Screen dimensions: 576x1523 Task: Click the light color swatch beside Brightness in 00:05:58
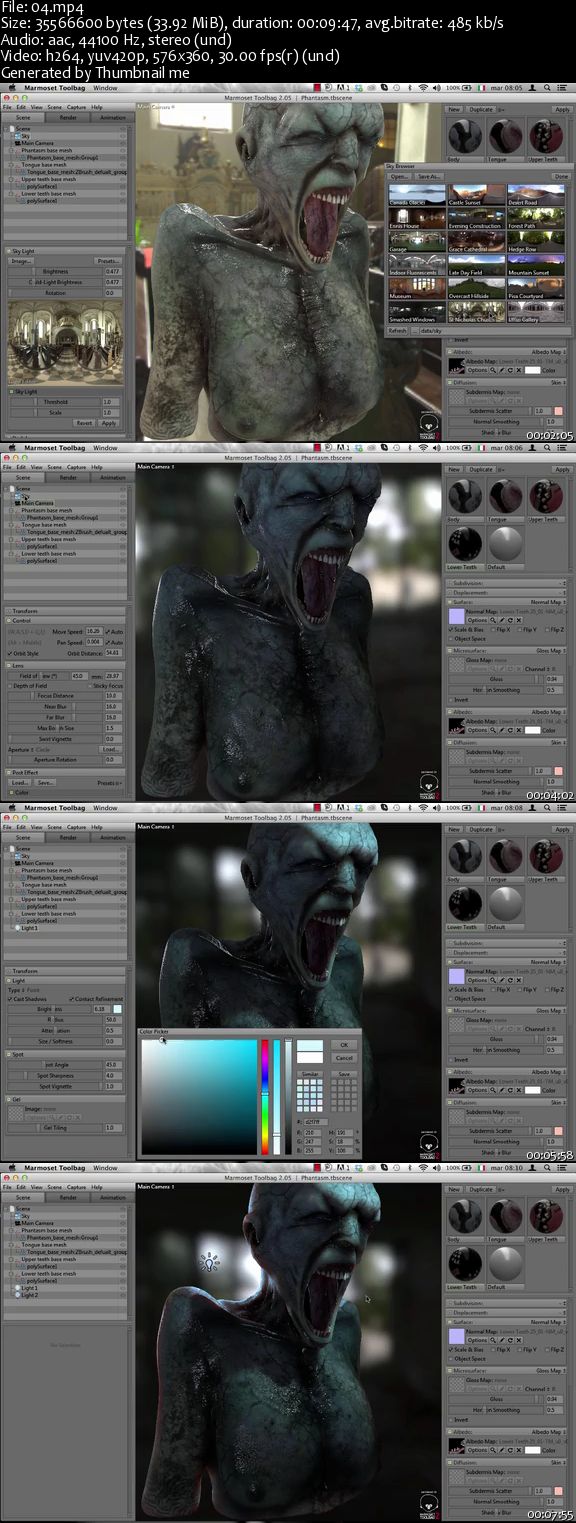point(117,1009)
